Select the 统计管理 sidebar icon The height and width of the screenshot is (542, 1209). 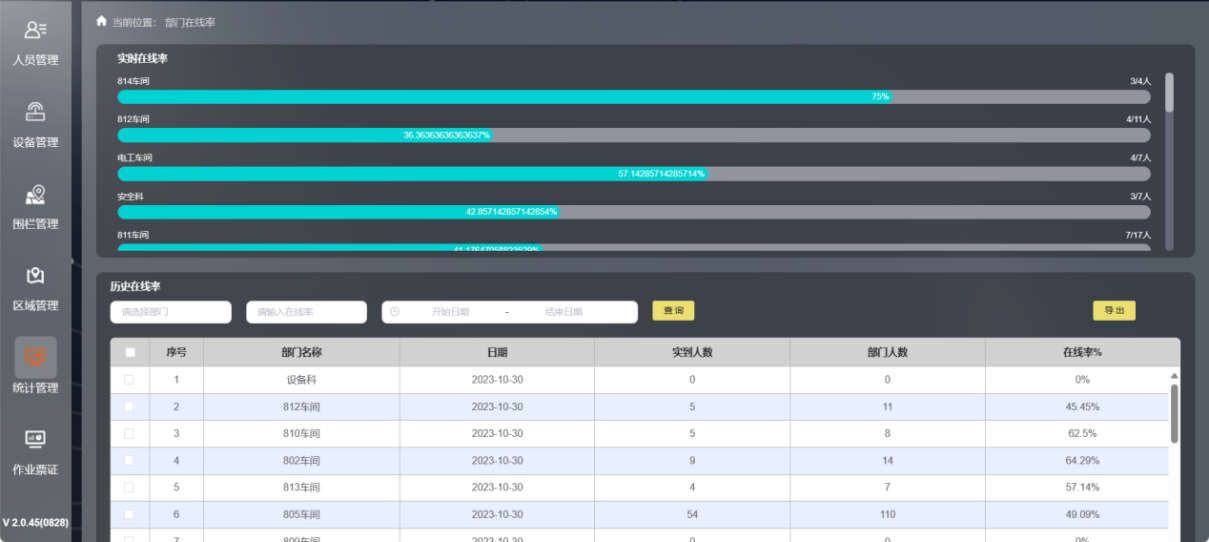coord(35,357)
